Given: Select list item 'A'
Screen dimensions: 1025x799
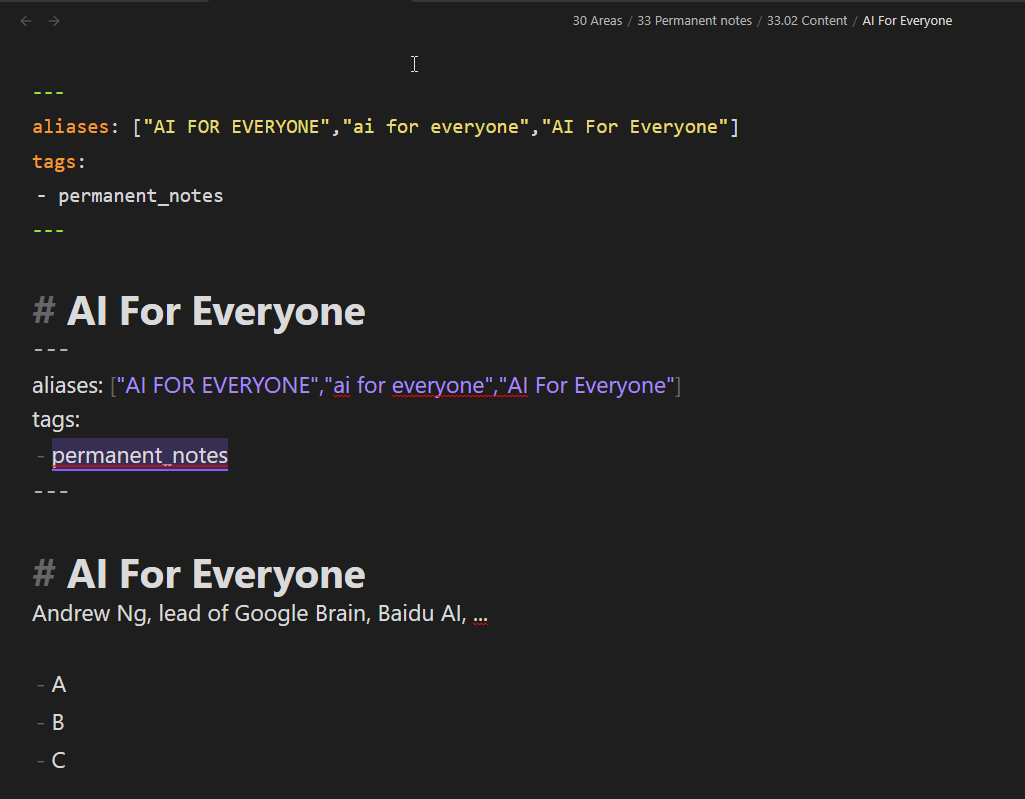Looking at the screenshot, I should 59,685.
